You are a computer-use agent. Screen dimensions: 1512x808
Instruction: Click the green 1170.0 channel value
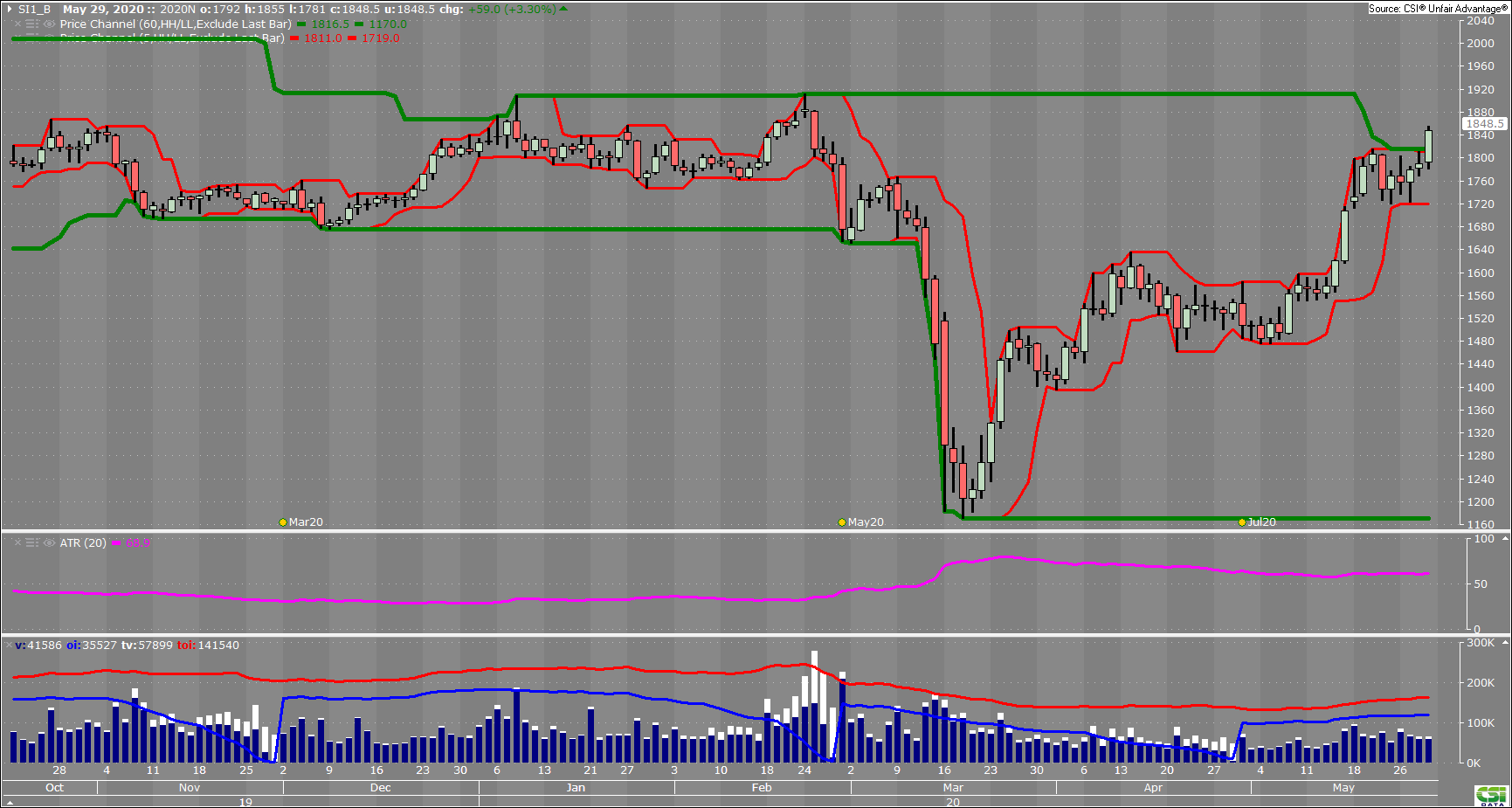pos(388,24)
